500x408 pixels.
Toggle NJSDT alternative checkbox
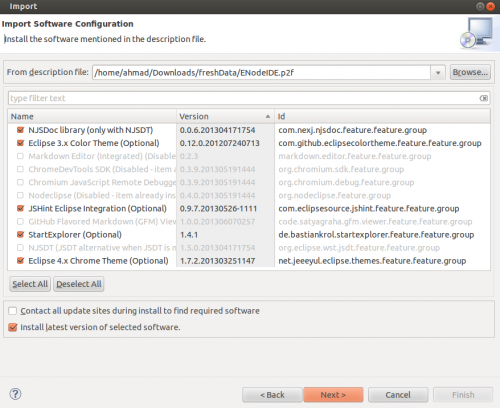(x=20, y=248)
